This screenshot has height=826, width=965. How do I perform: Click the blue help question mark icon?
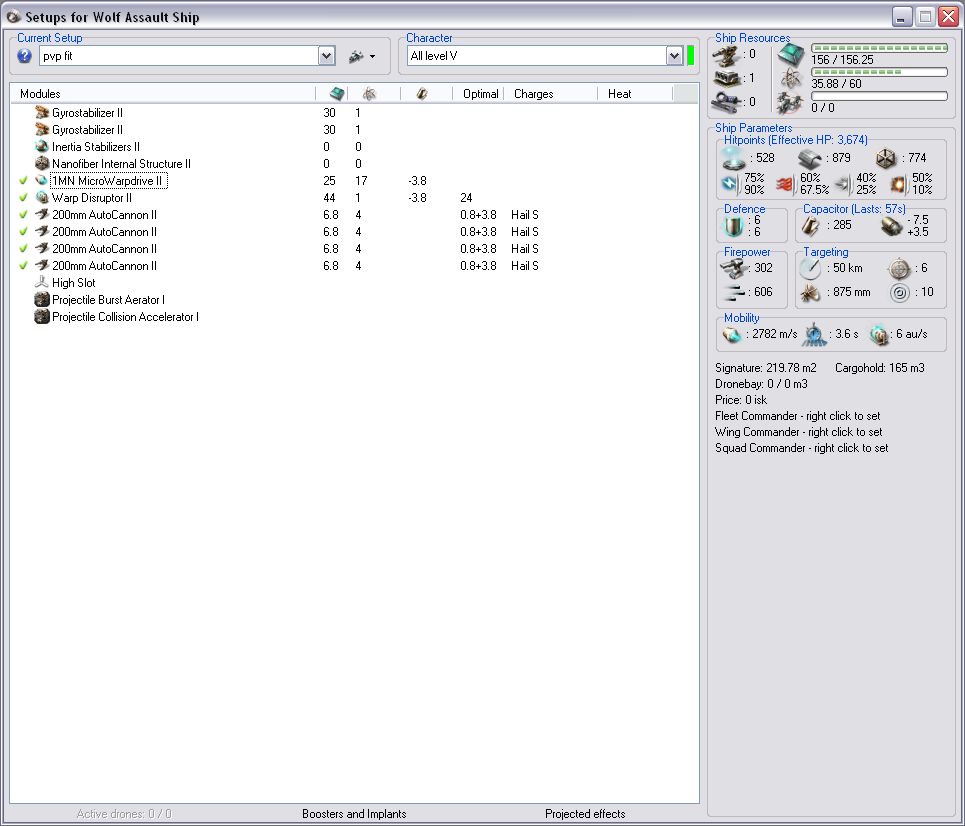(25, 56)
